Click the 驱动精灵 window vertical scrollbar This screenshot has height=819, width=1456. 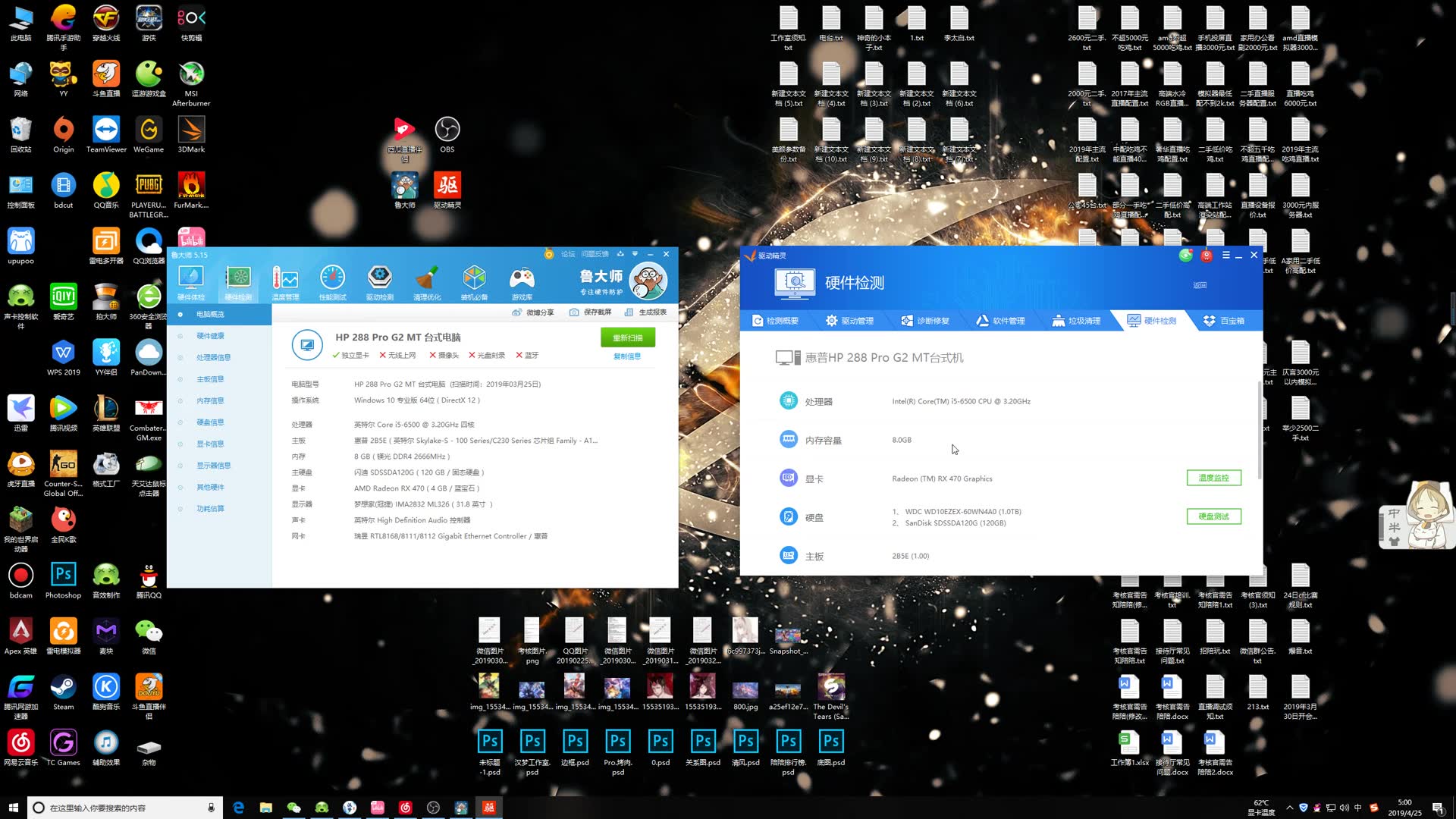pos(1260,430)
